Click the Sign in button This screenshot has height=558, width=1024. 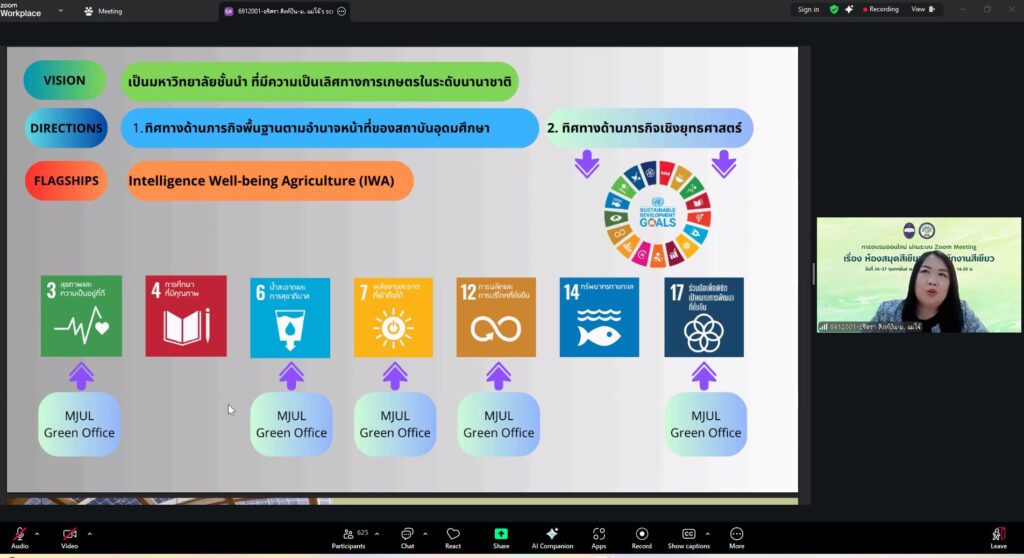tap(808, 9)
